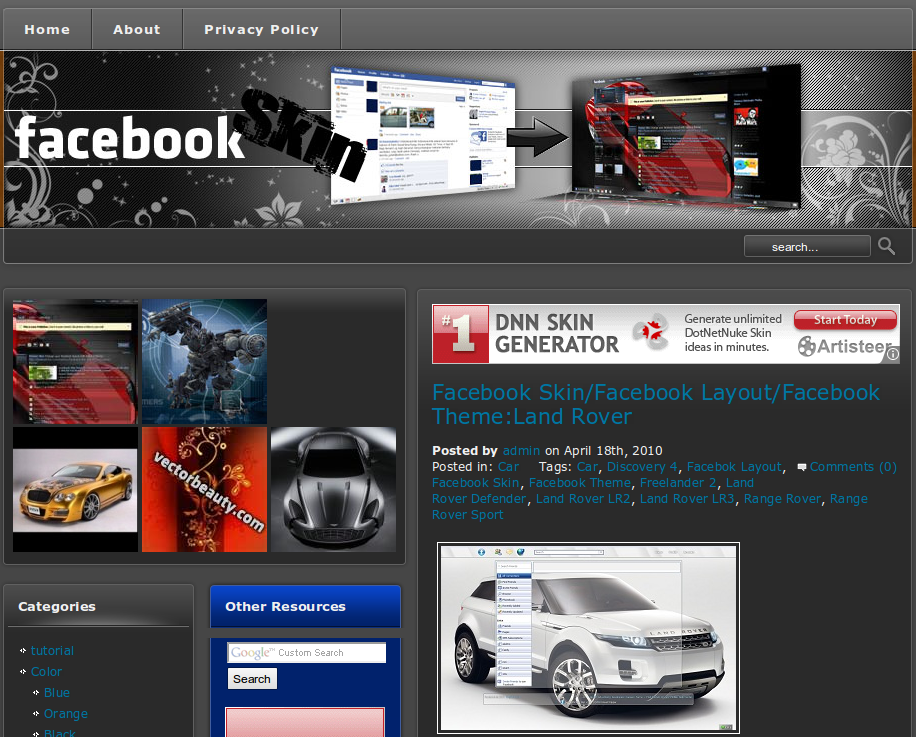Open the silver Aston Martin thumbnail
The height and width of the screenshot is (737, 916).
(x=334, y=489)
